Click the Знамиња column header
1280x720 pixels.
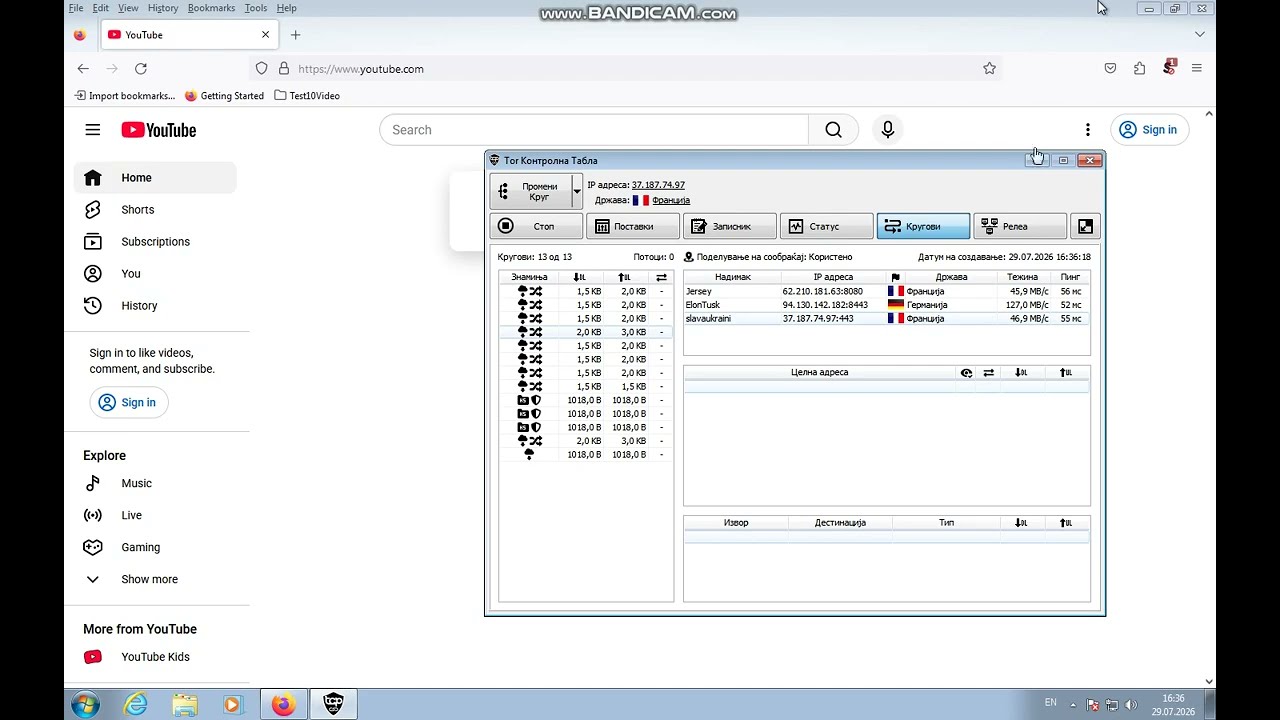pyautogui.click(x=529, y=277)
